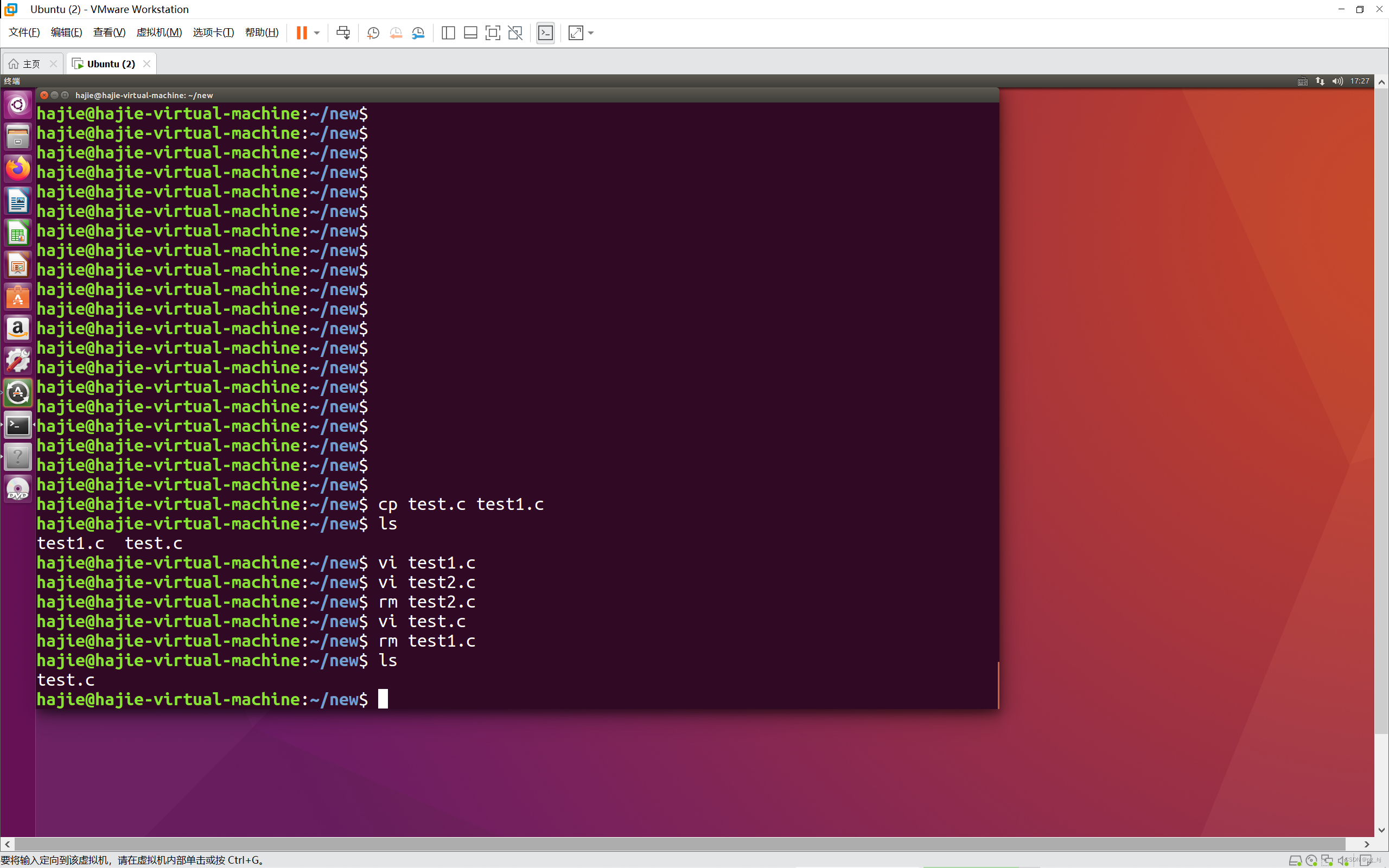Screen dimensions: 1389x868
Task: Close the terminal window with red button
Action: (44, 95)
